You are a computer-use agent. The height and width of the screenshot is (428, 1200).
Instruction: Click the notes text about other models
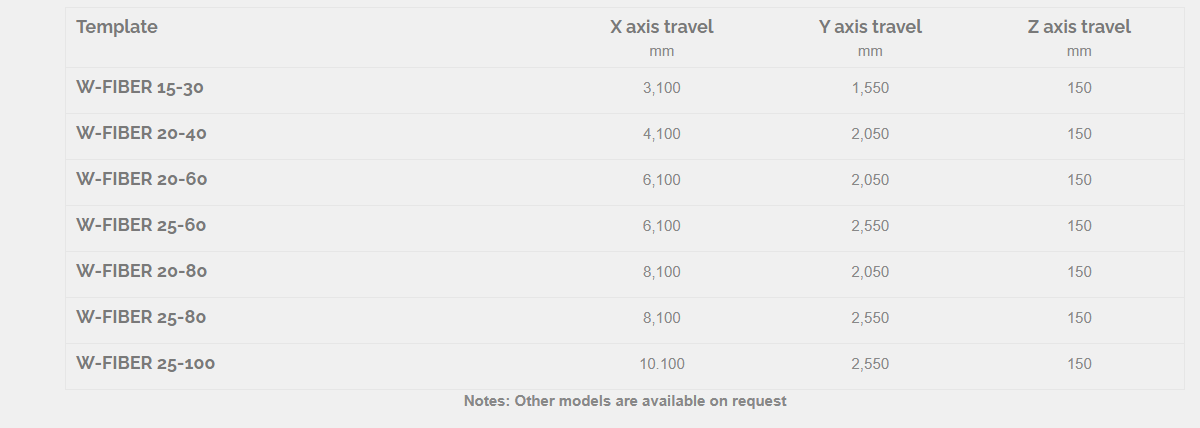625,401
